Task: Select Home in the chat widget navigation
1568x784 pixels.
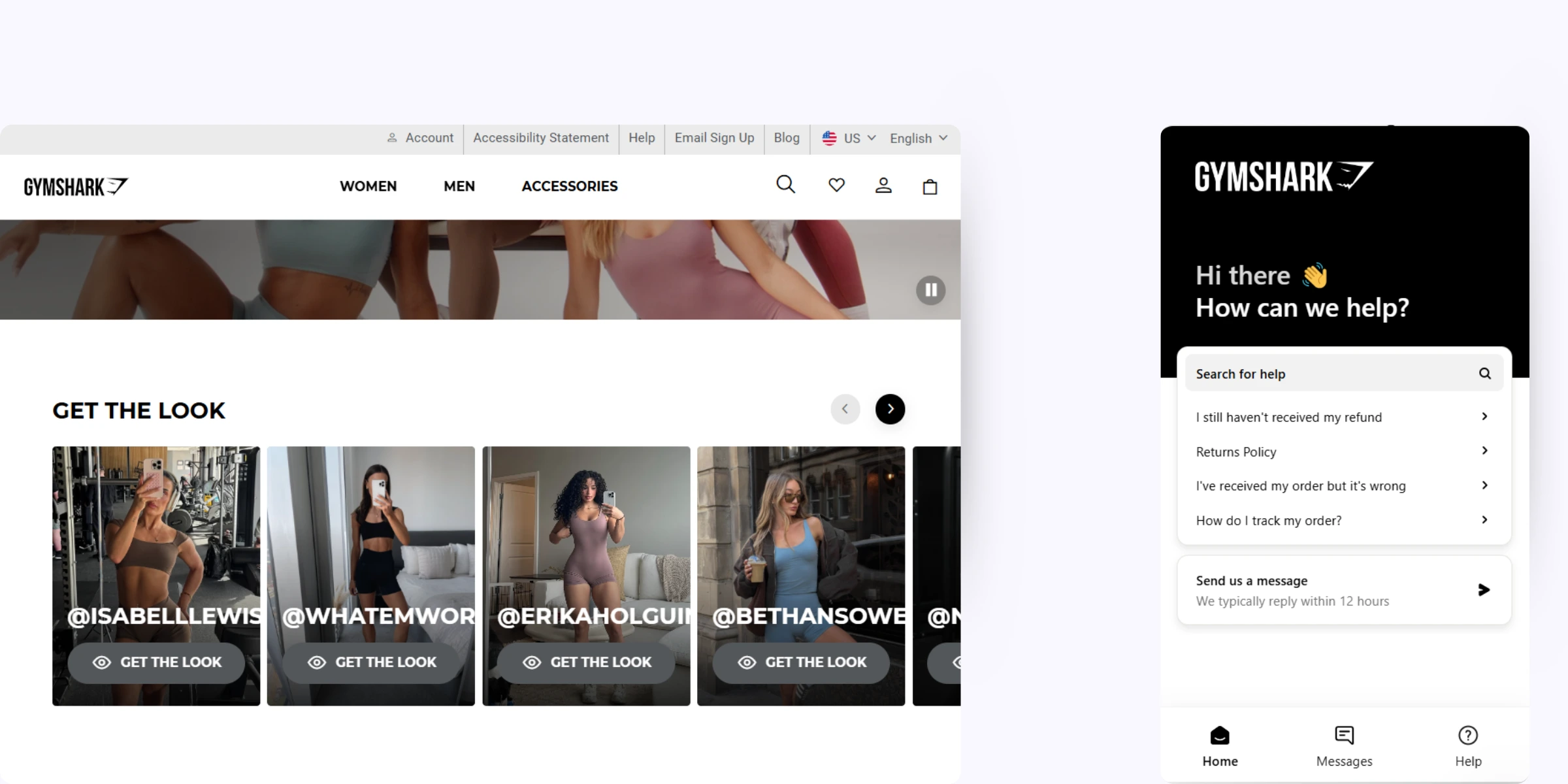Action: coord(1219,745)
